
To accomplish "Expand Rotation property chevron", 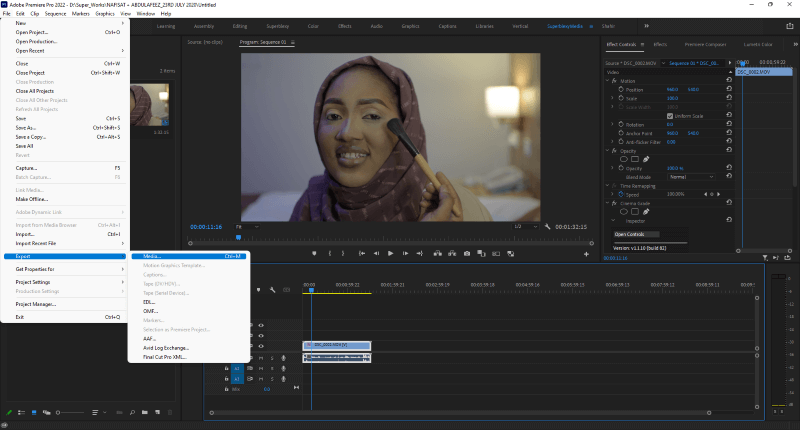I will tap(612, 124).
